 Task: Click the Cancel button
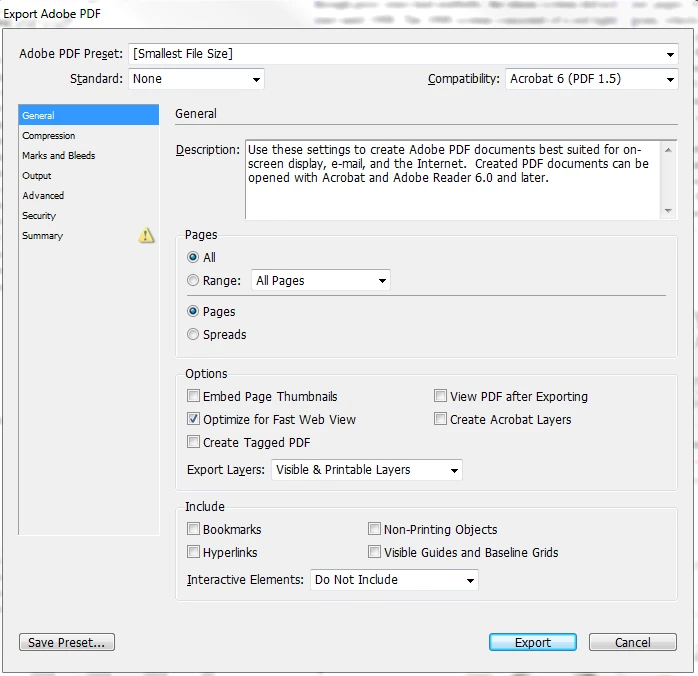click(x=633, y=642)
